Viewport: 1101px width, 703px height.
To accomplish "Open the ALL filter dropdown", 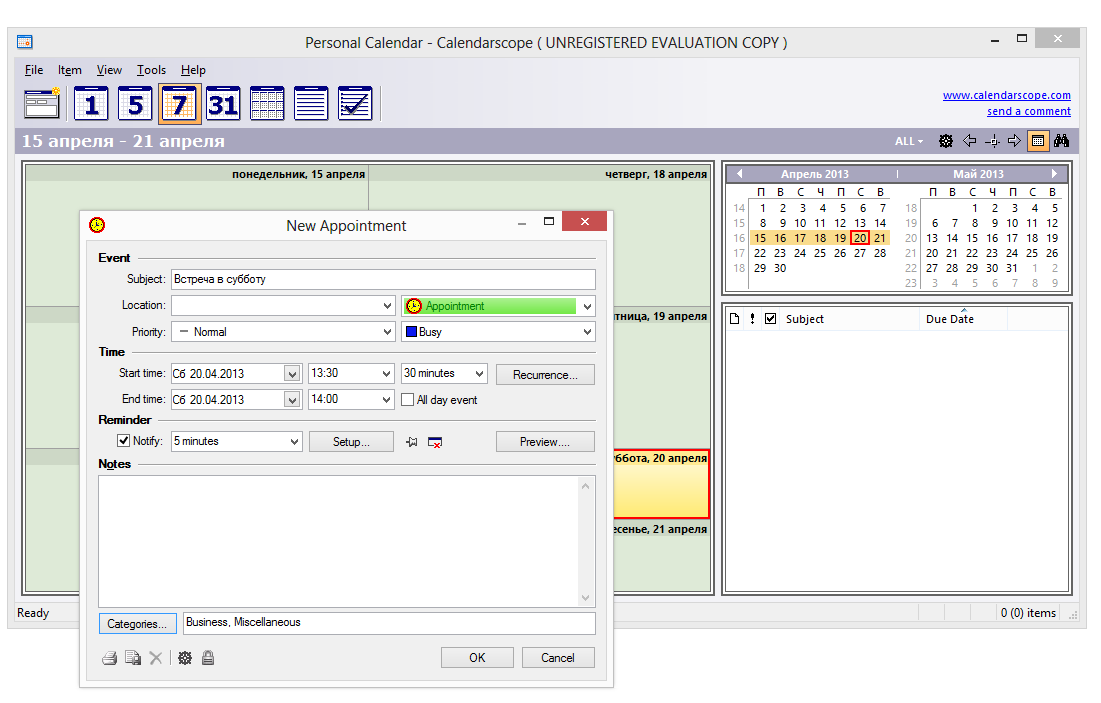I will click(x=909, y=141).
